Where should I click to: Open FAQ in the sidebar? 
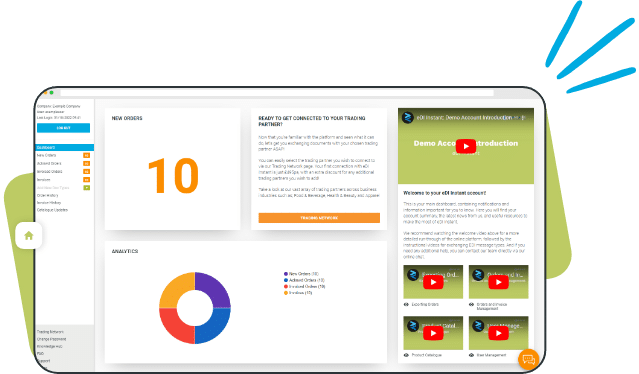40,354
